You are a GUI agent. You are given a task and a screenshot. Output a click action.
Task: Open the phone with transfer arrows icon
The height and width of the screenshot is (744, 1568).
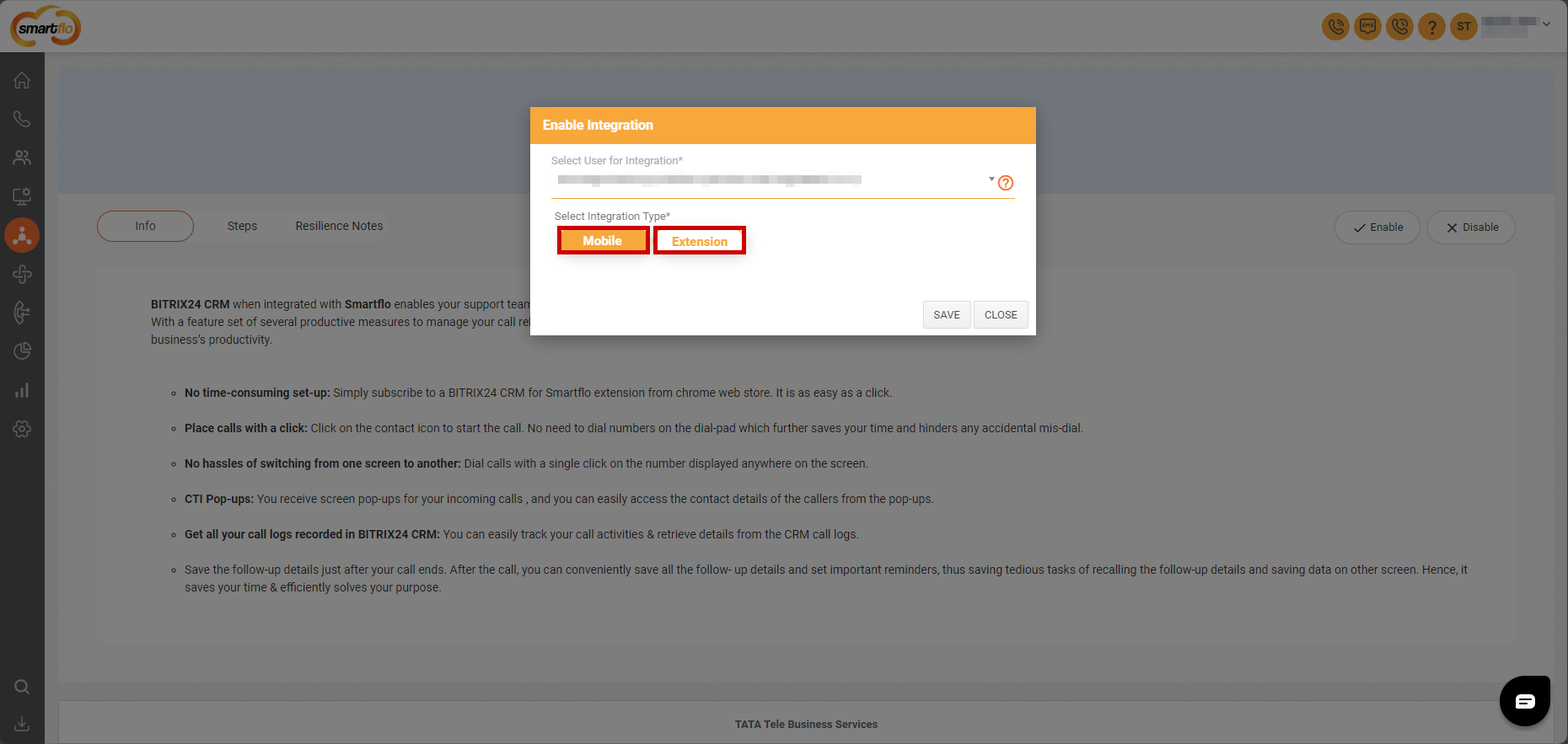click(22, 313)
